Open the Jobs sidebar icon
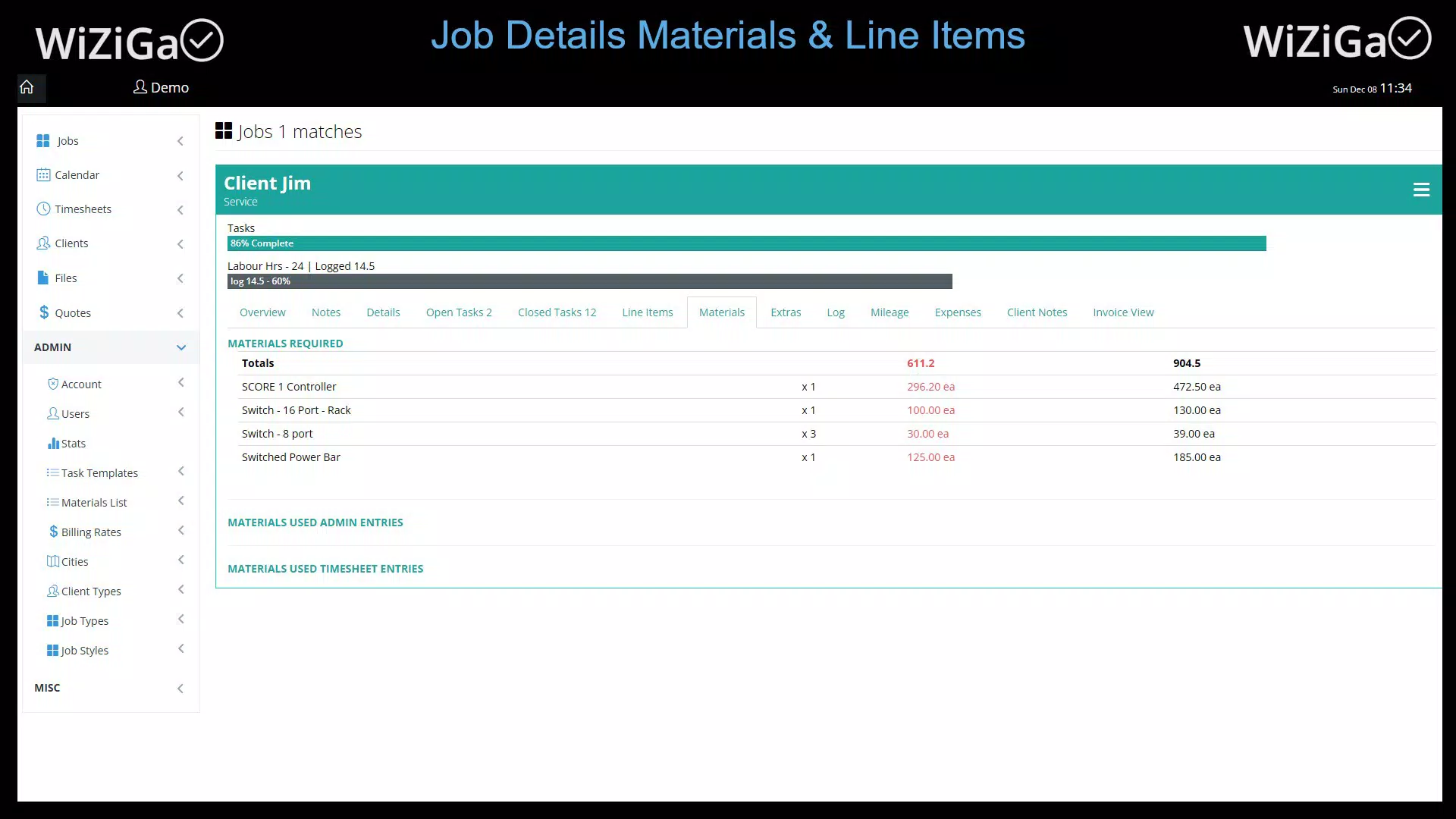Image resolution: width=1456 pixels, height=819 pixels. pyautogui.click(x=43, y=141)
